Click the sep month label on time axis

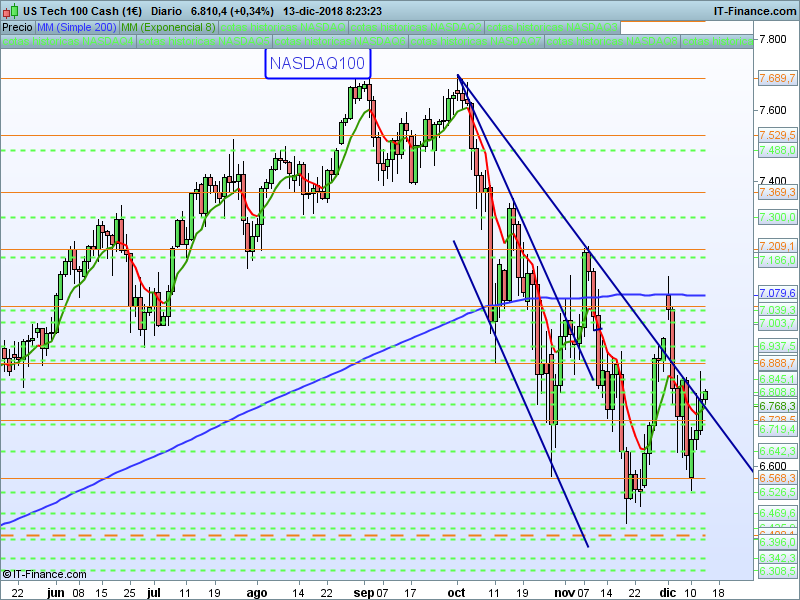tap(364, 592)
